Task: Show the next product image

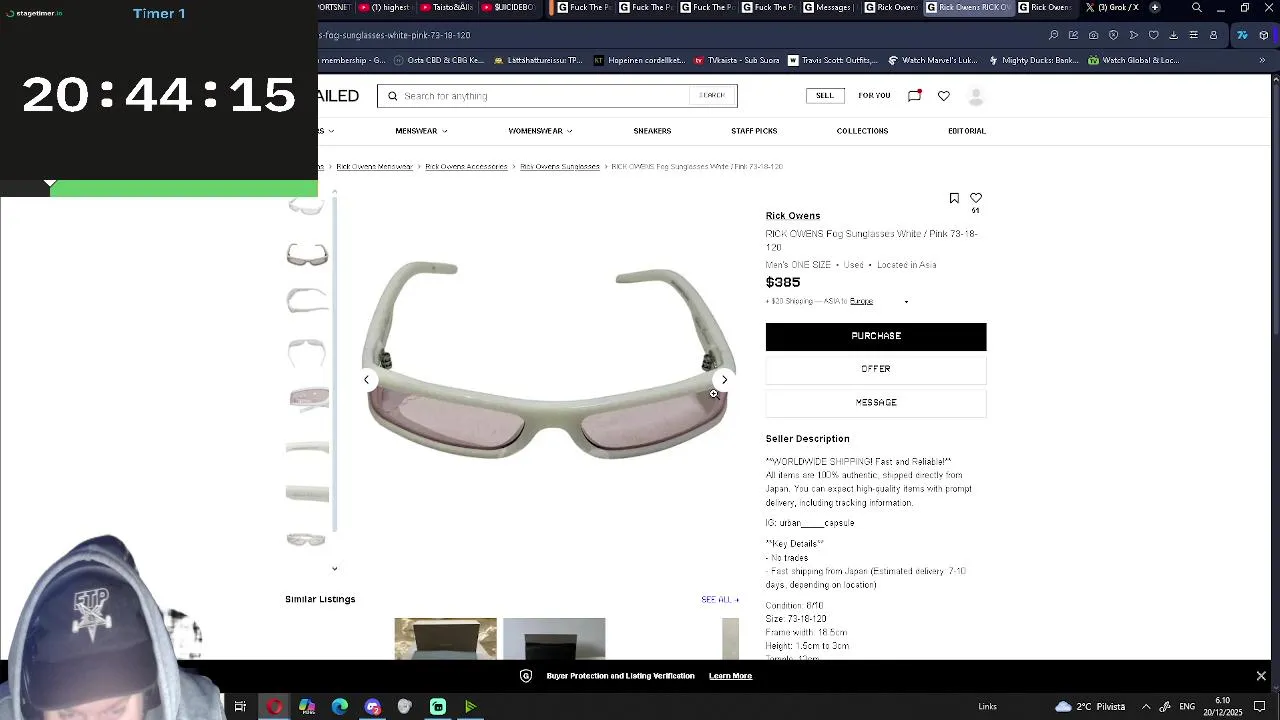Action: pyautogui.click(x=724, y=379)
